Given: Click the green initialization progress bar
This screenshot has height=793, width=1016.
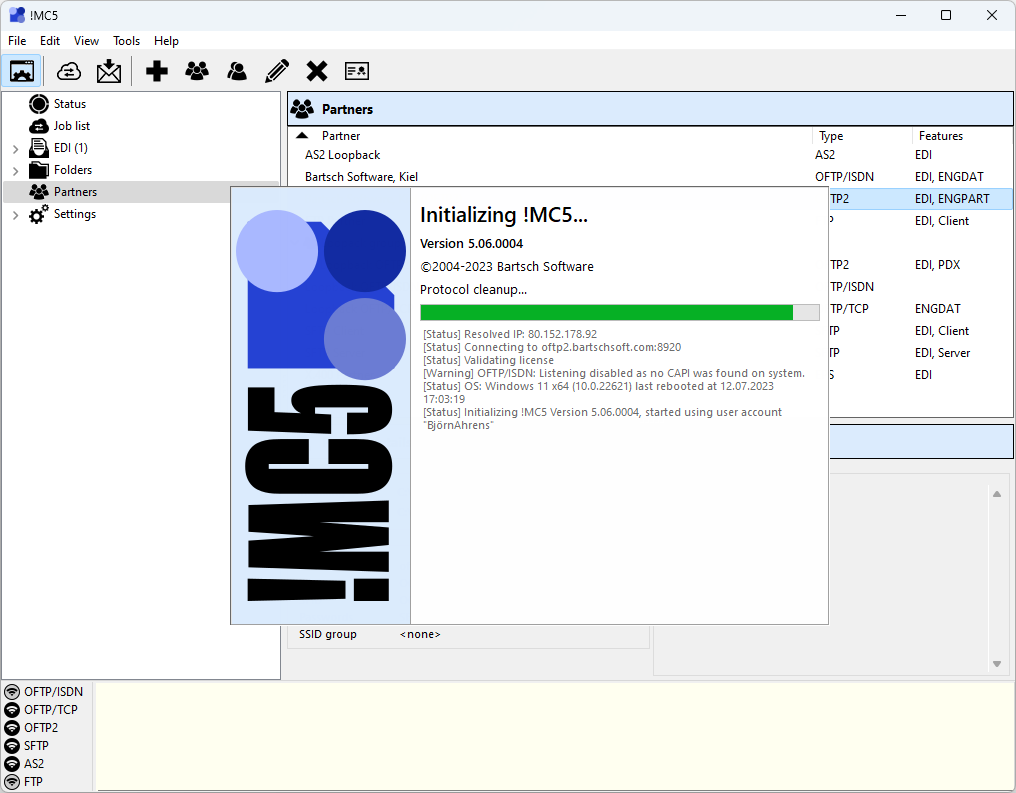Looking at the screenshot, I should (619, 312).
